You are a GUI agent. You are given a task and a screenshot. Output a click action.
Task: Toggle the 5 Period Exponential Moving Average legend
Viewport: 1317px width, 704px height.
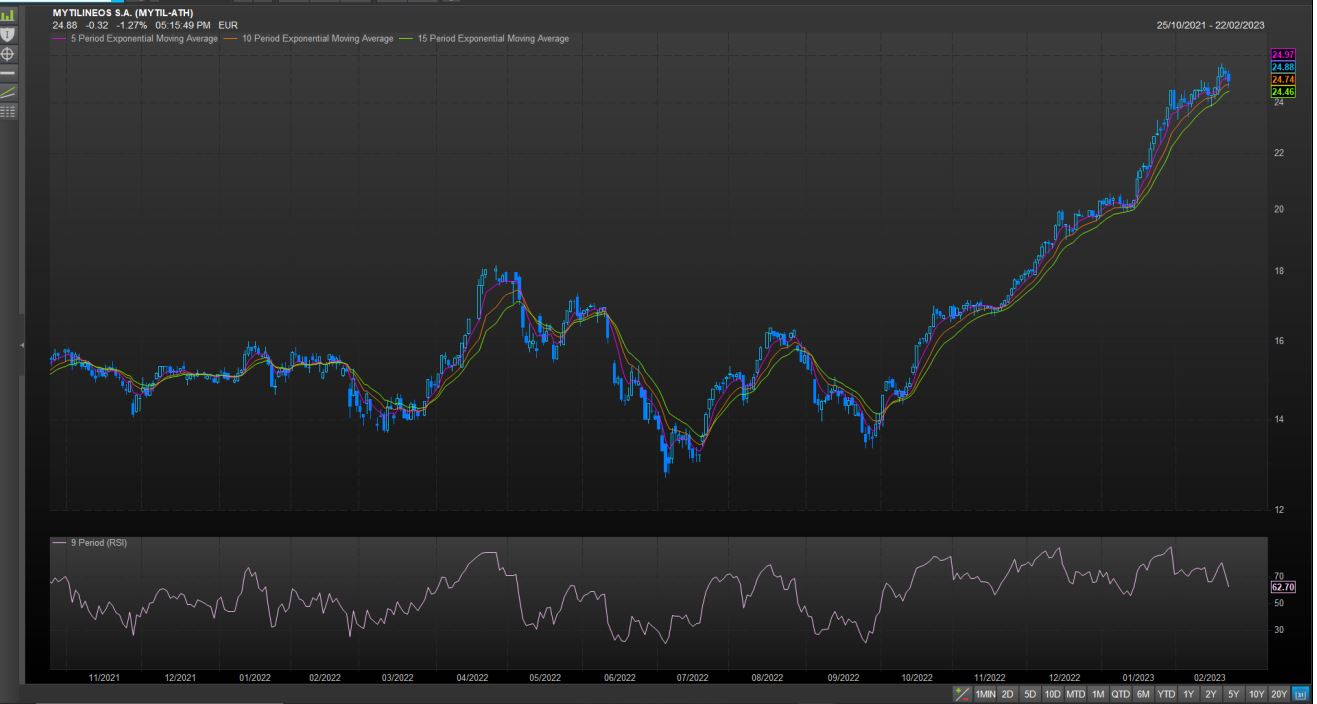[141, 39]
